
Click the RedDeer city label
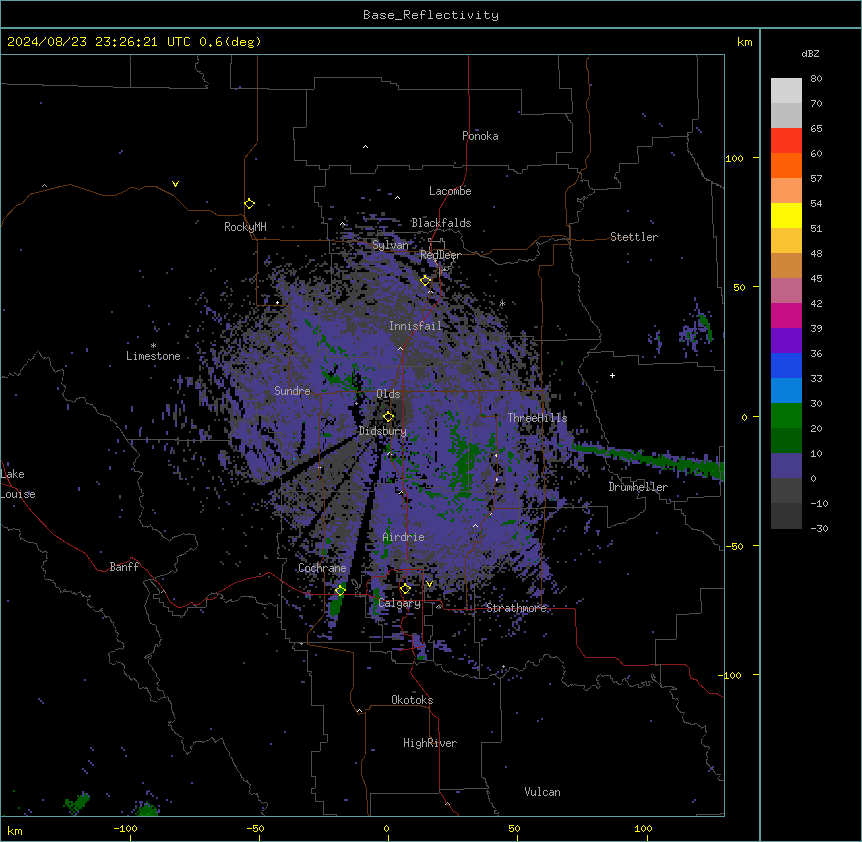coord(440,255)
